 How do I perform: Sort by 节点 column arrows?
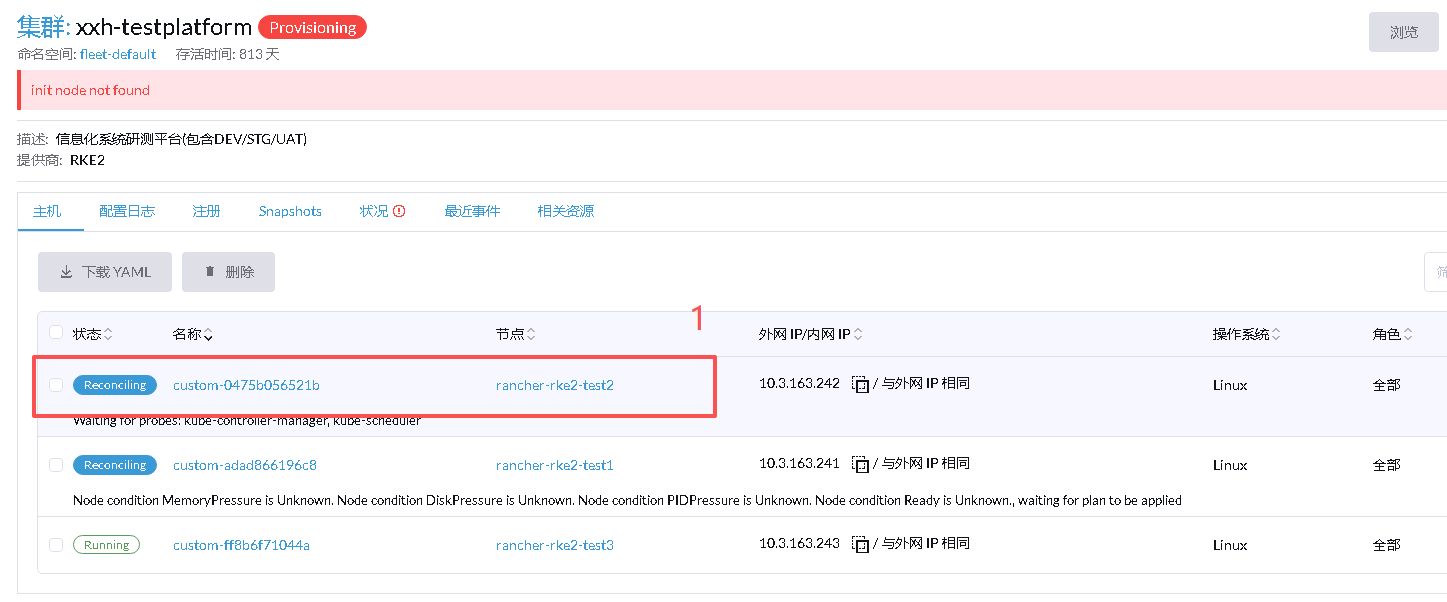click(x=531, y=334)
